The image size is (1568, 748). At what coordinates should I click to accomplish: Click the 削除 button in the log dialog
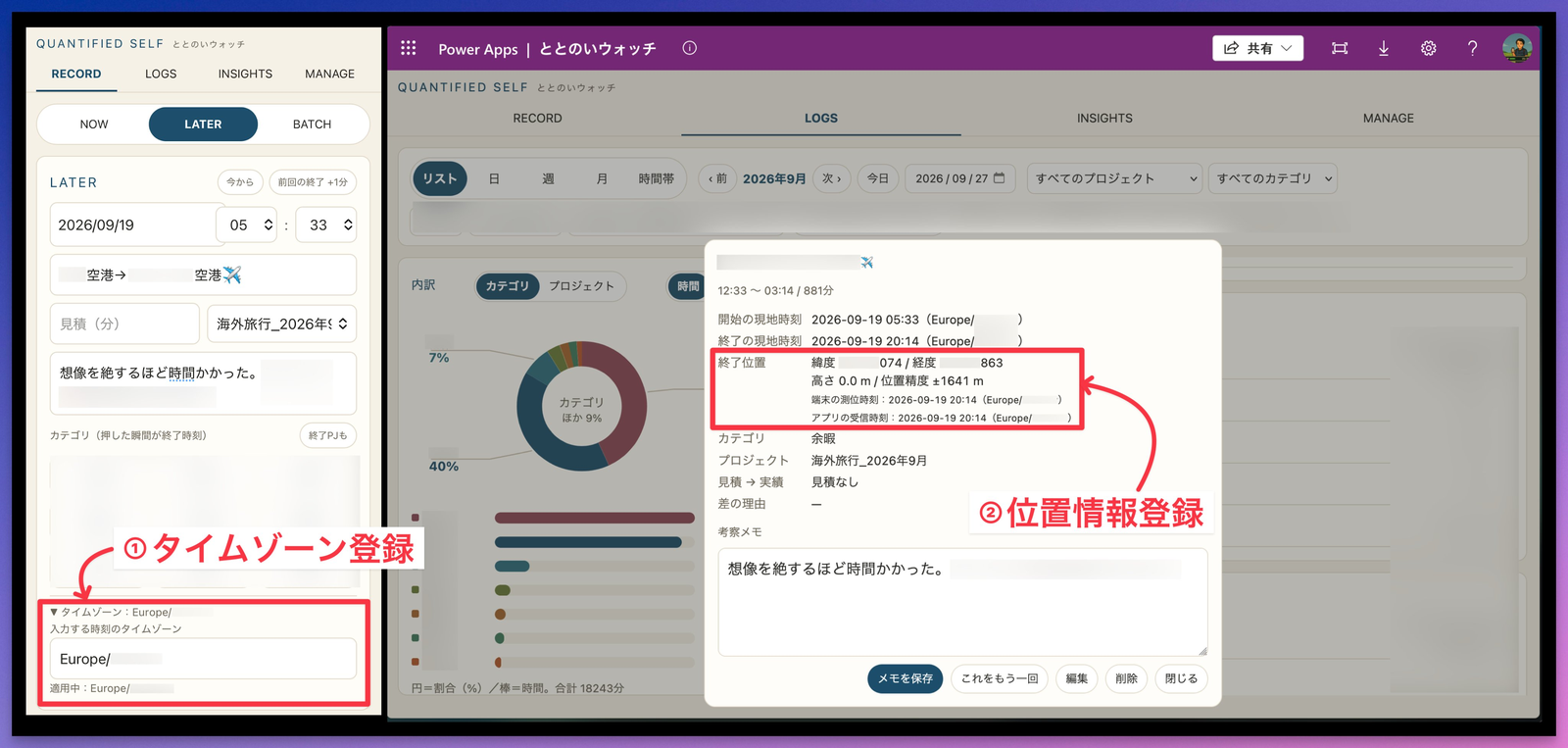click(1127, 678)
